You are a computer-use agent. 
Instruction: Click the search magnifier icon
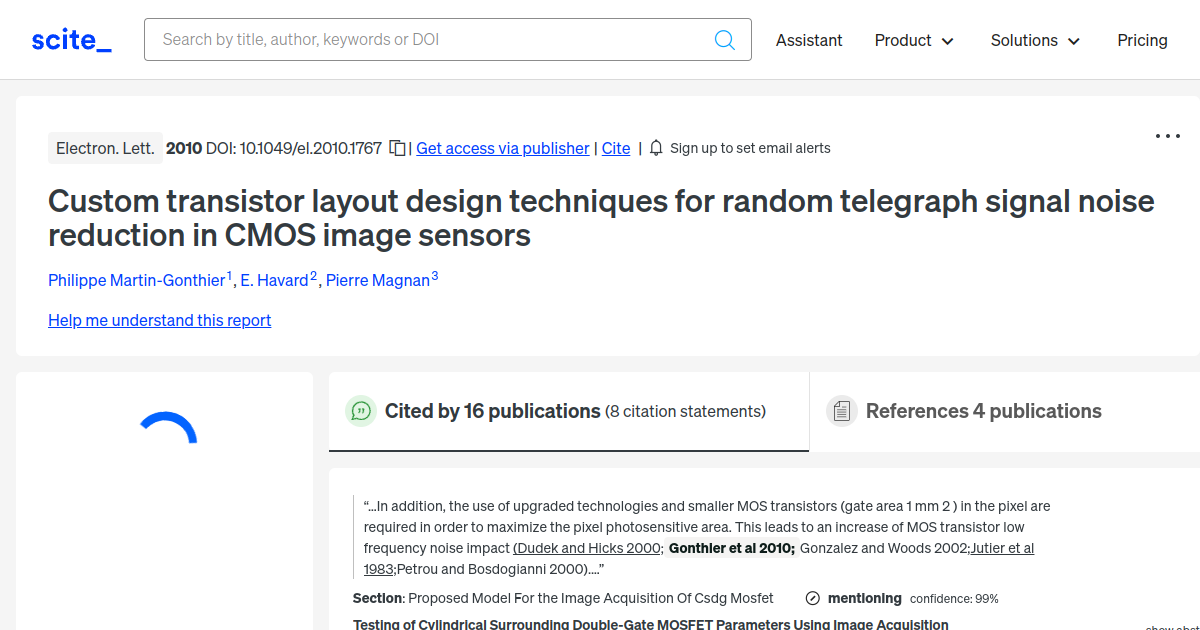(x=724, y=40)
